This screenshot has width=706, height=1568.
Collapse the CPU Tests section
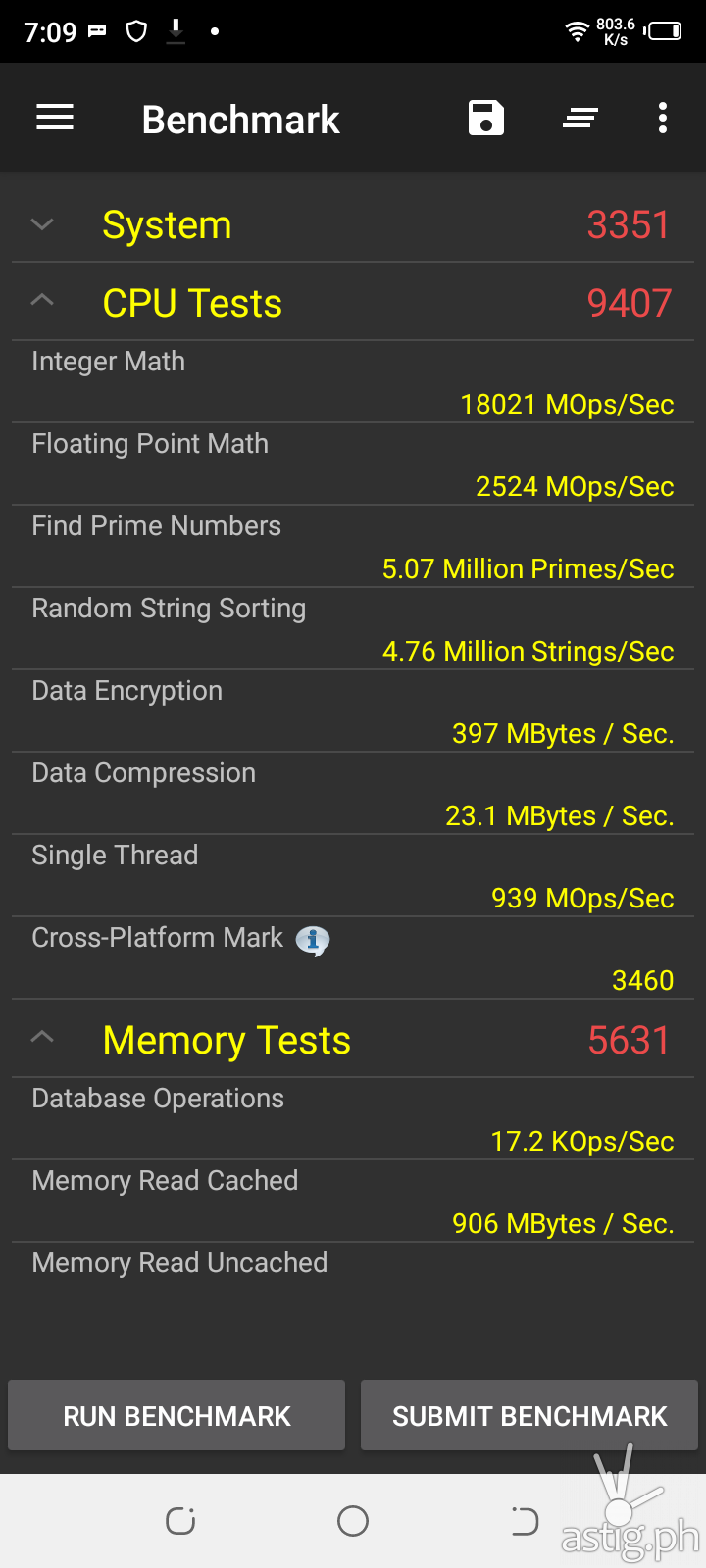click(42, 301)
